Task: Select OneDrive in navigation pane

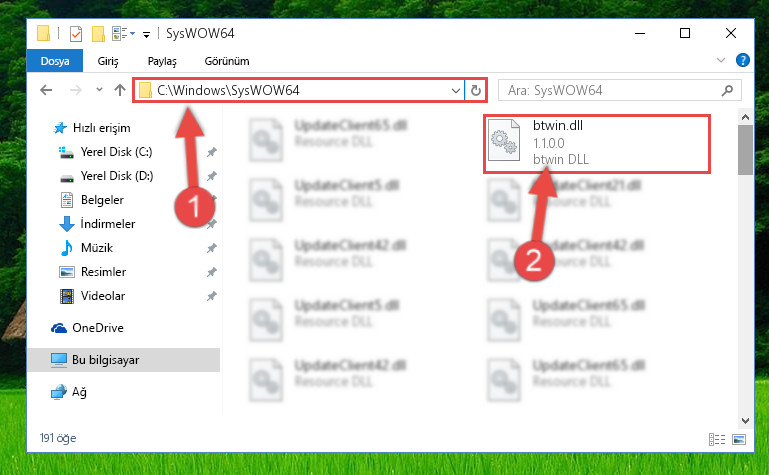Action: click(x=98, y=328)
